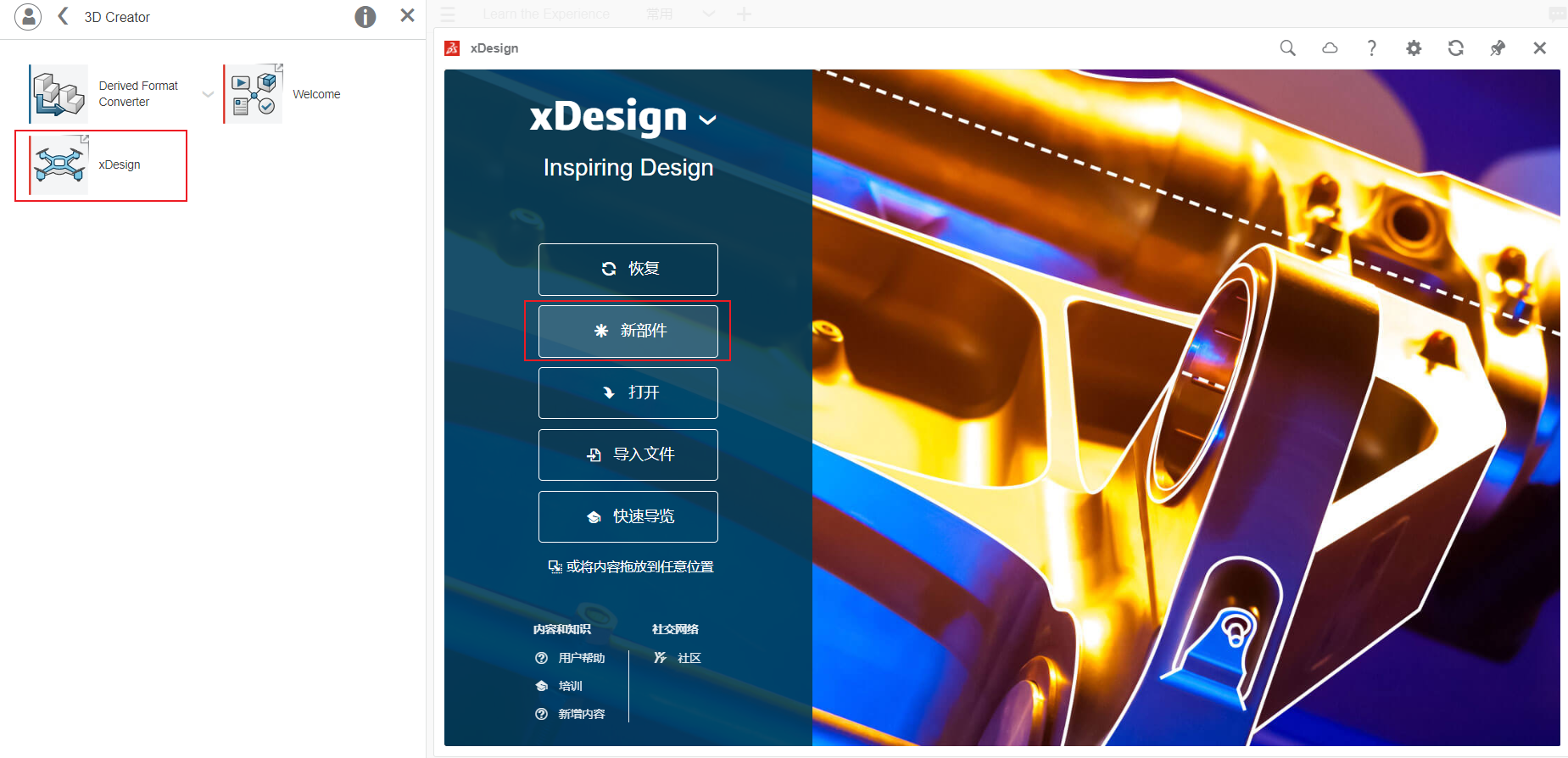Start the 快速导览 quick tour

[x=628, y=517]
